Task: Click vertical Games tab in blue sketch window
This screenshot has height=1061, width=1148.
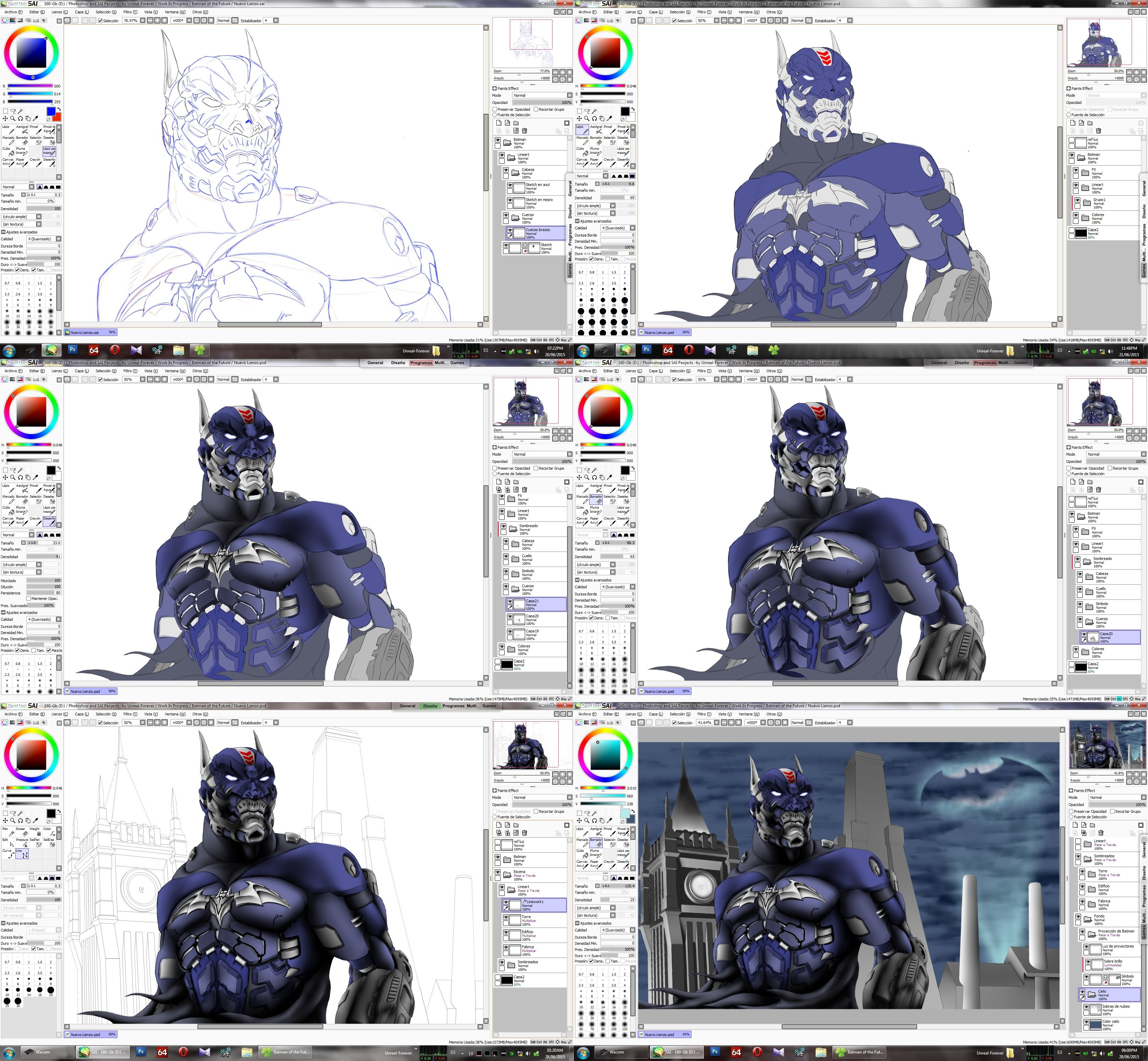Action: click(570, 271)
